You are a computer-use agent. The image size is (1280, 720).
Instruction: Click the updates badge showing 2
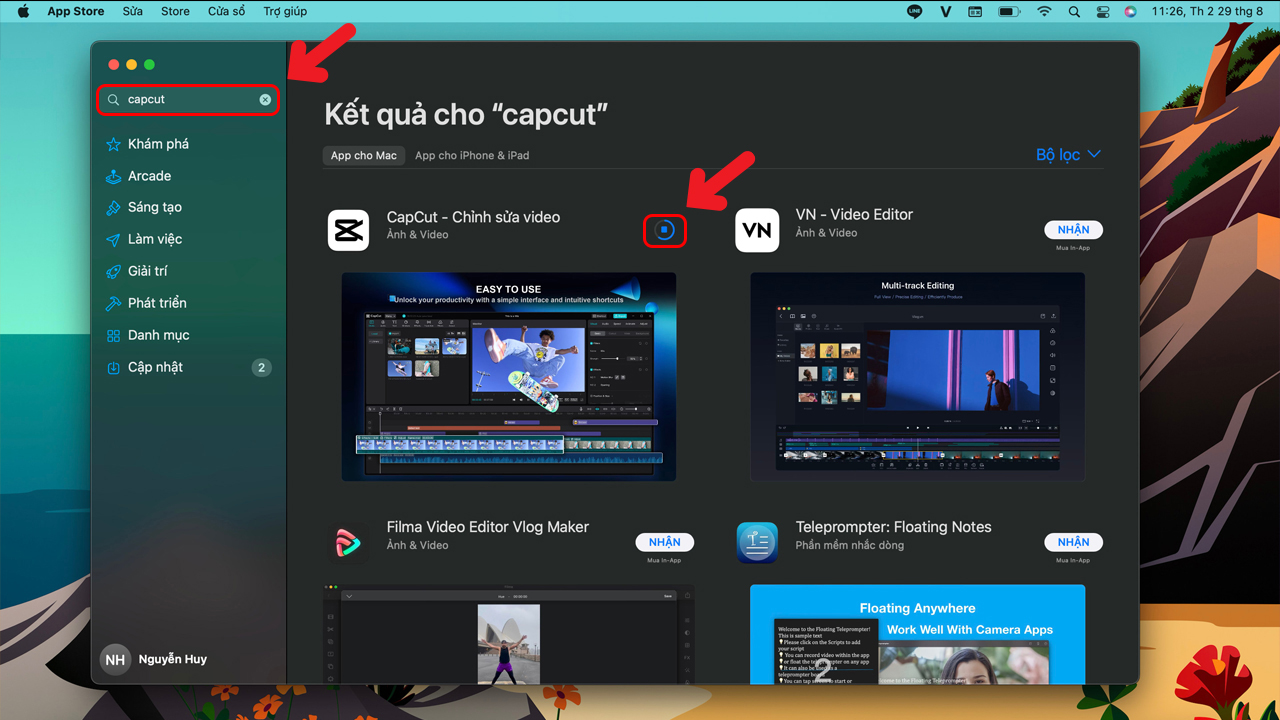click(262, 367)
